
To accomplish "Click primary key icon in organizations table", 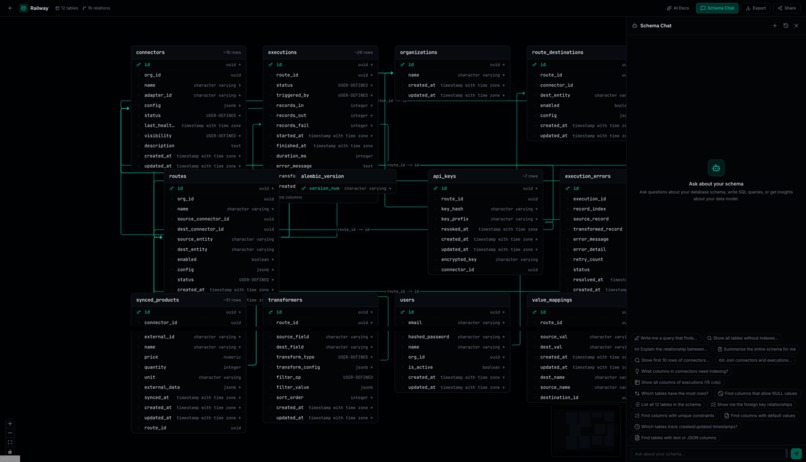I will [x=402, y=65].
